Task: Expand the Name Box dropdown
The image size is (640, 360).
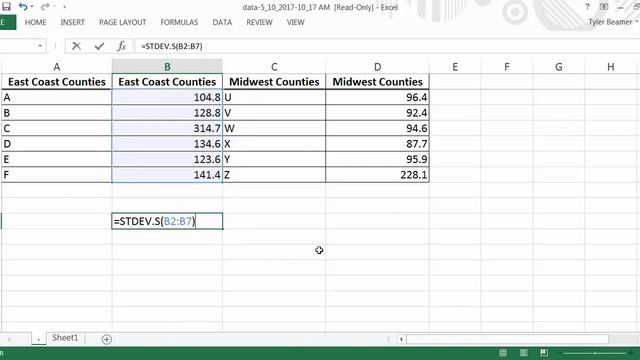Action: (x=40, y=46)
